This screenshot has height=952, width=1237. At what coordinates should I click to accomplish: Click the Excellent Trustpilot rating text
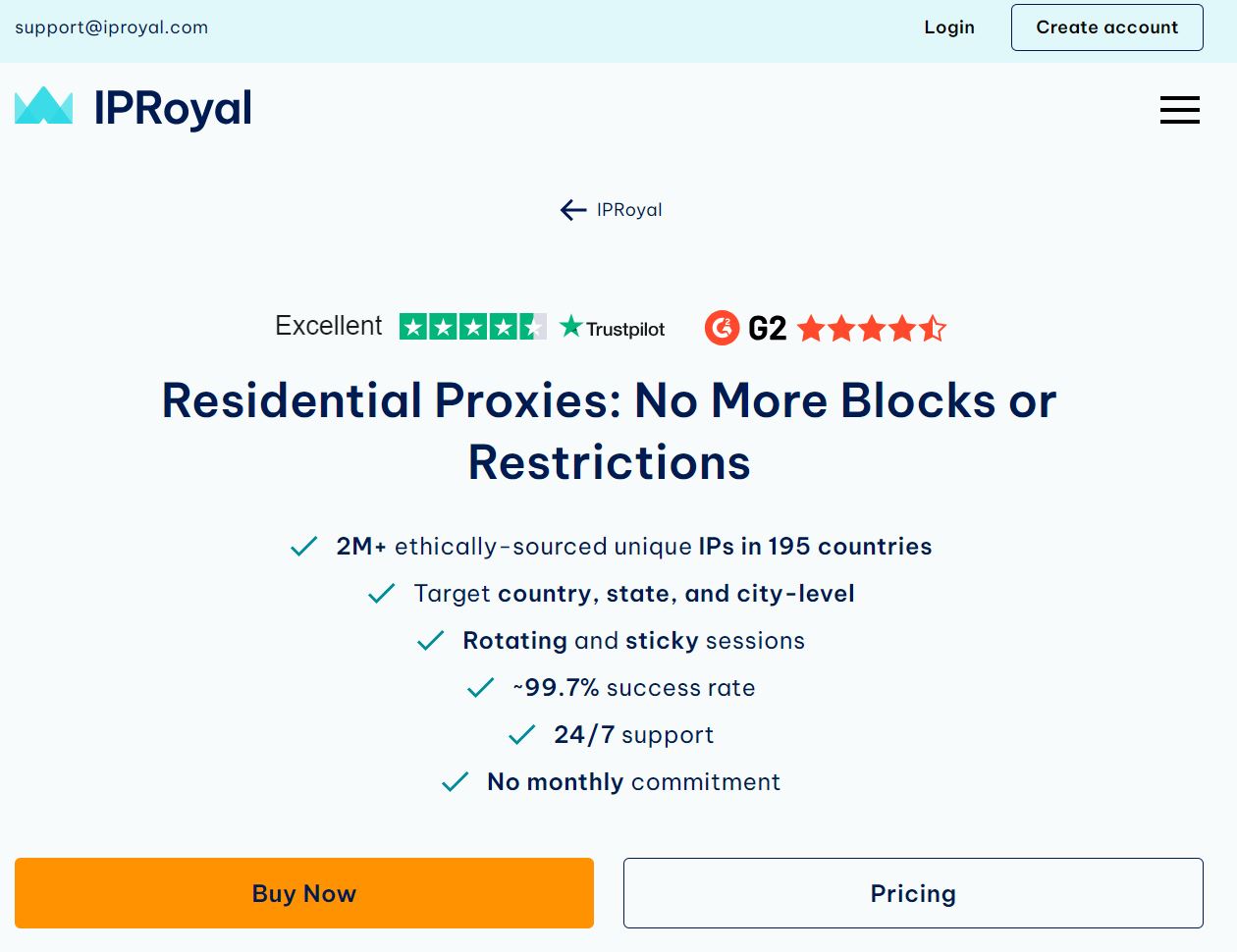tap(328, 326)
